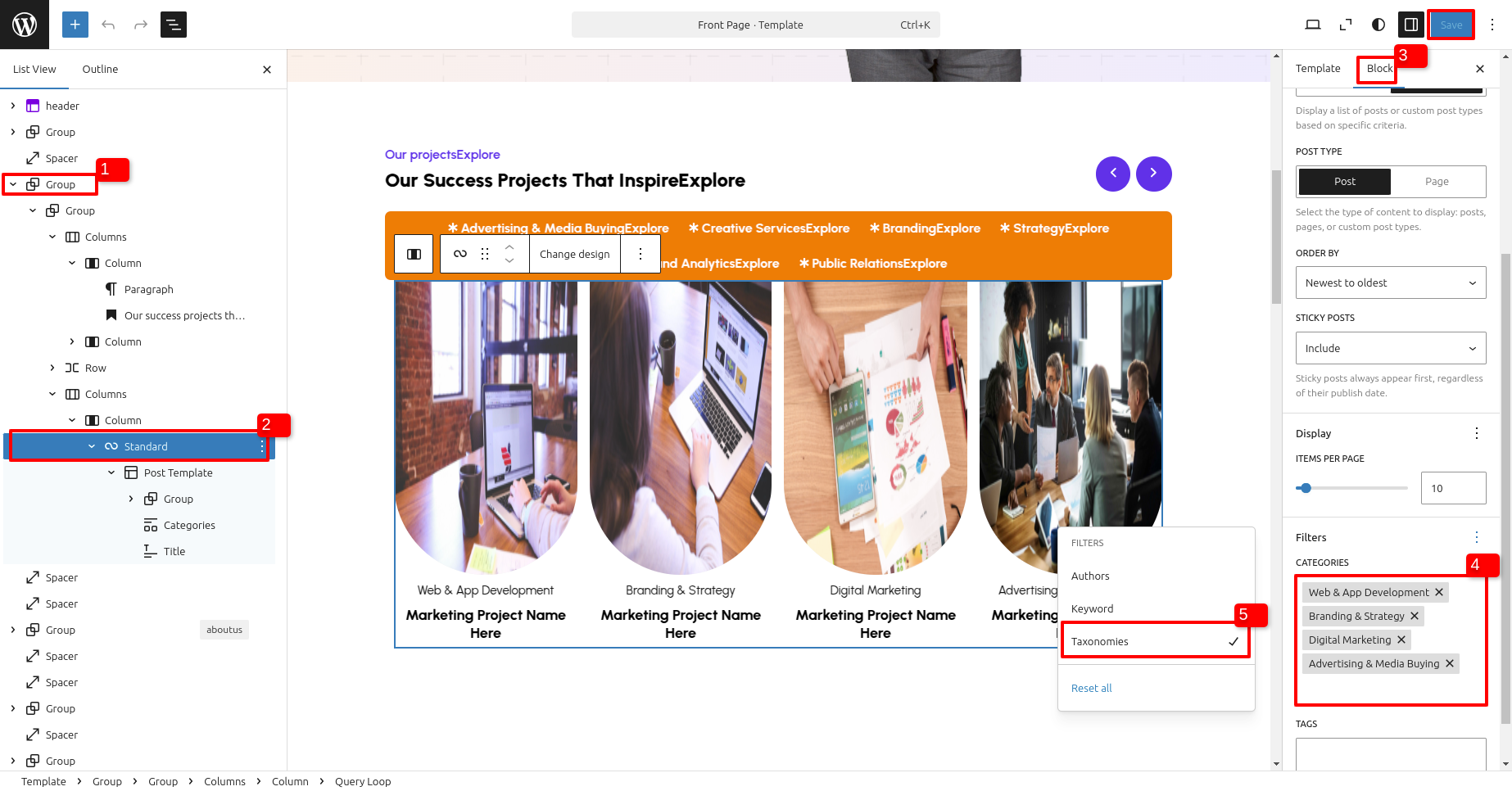
Task: Switch to the Block settings tab
Action: point(1379,69)
